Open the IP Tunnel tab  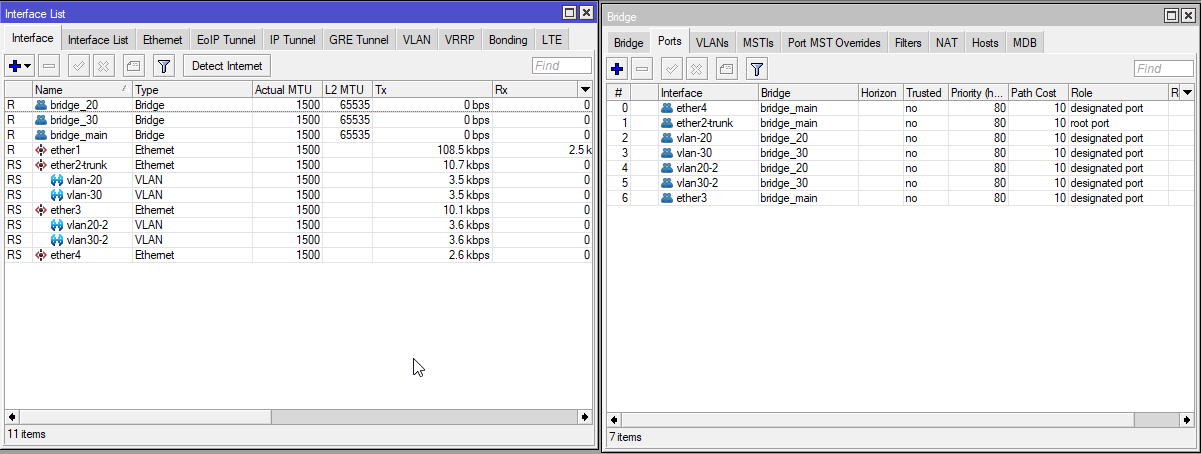pyautogui.click(x=293, y=40)
